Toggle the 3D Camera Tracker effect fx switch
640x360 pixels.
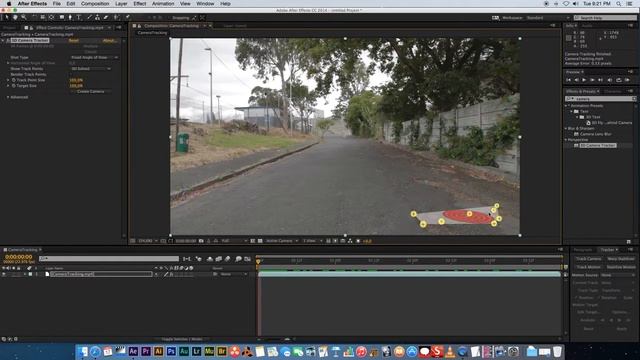[8, 40]
